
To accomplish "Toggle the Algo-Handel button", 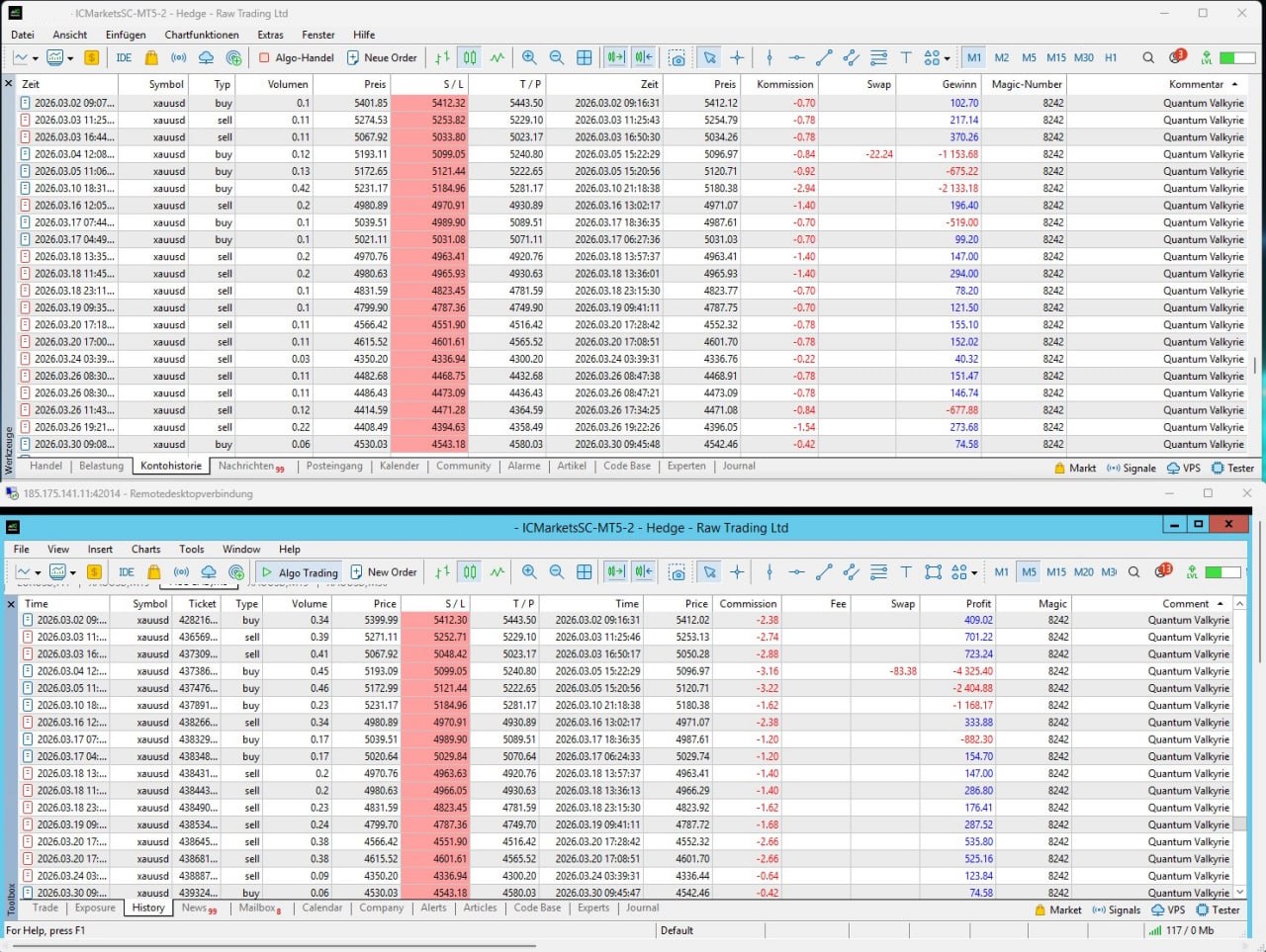I will pos(297,57).
